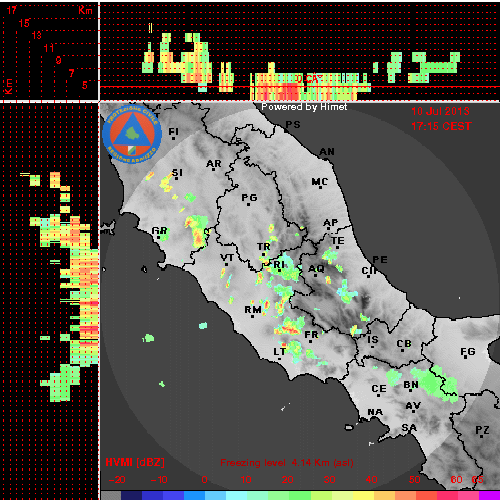The height and width of the screenshot is (500, 500).
Task: Click the 17:15 CEST time label
Action: pos(441,126)
